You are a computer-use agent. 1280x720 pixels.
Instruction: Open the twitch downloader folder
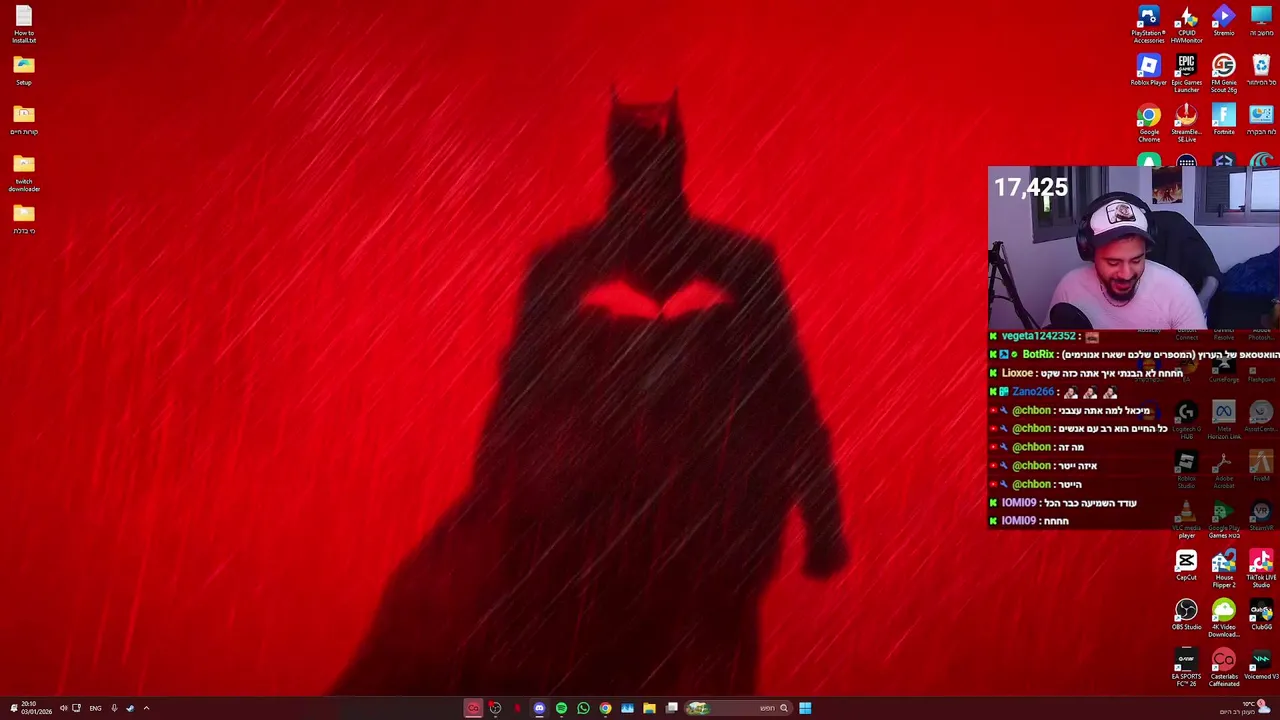(x=24, y=173)
